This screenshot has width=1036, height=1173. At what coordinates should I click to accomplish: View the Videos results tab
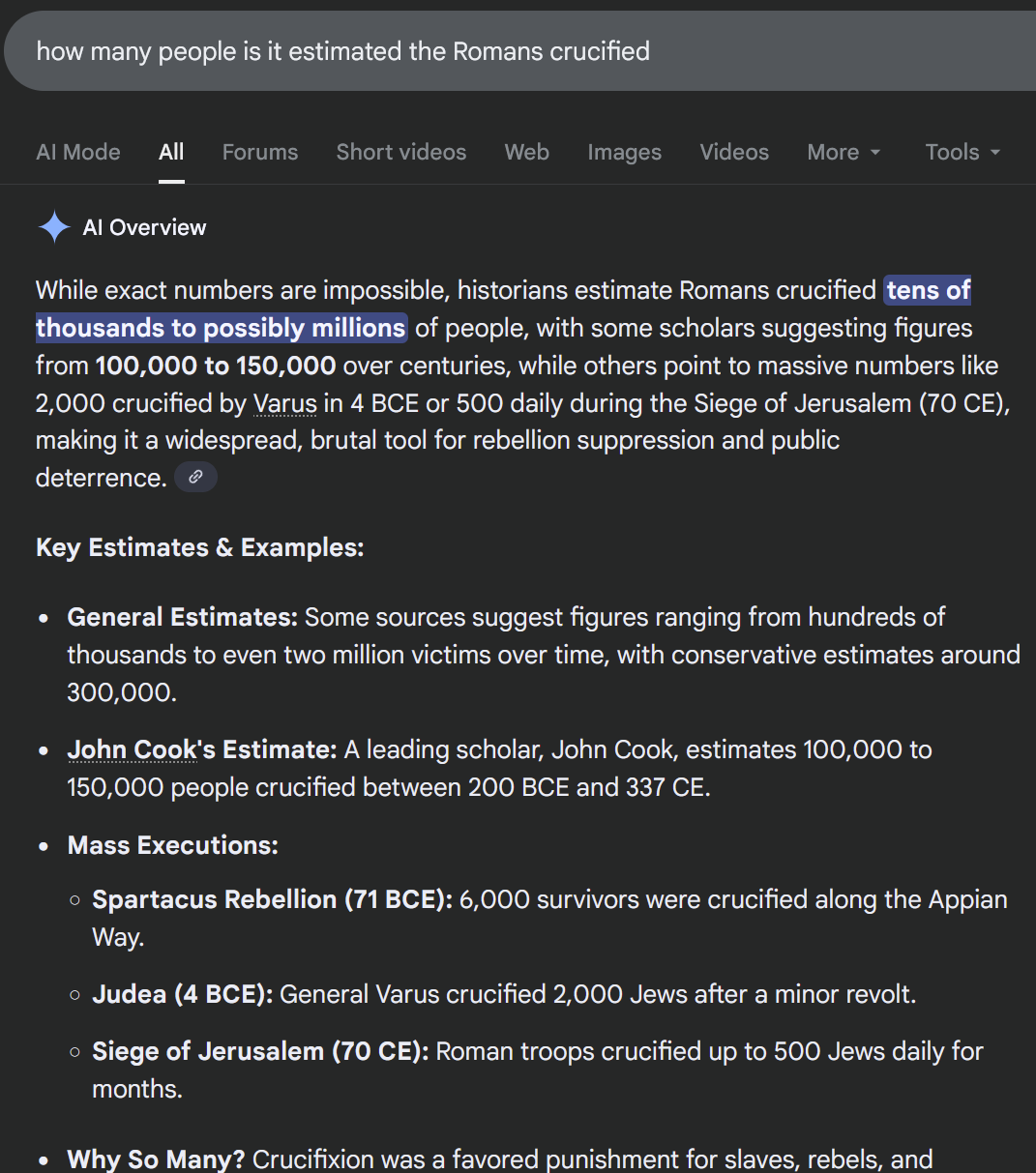coord(734,152)
